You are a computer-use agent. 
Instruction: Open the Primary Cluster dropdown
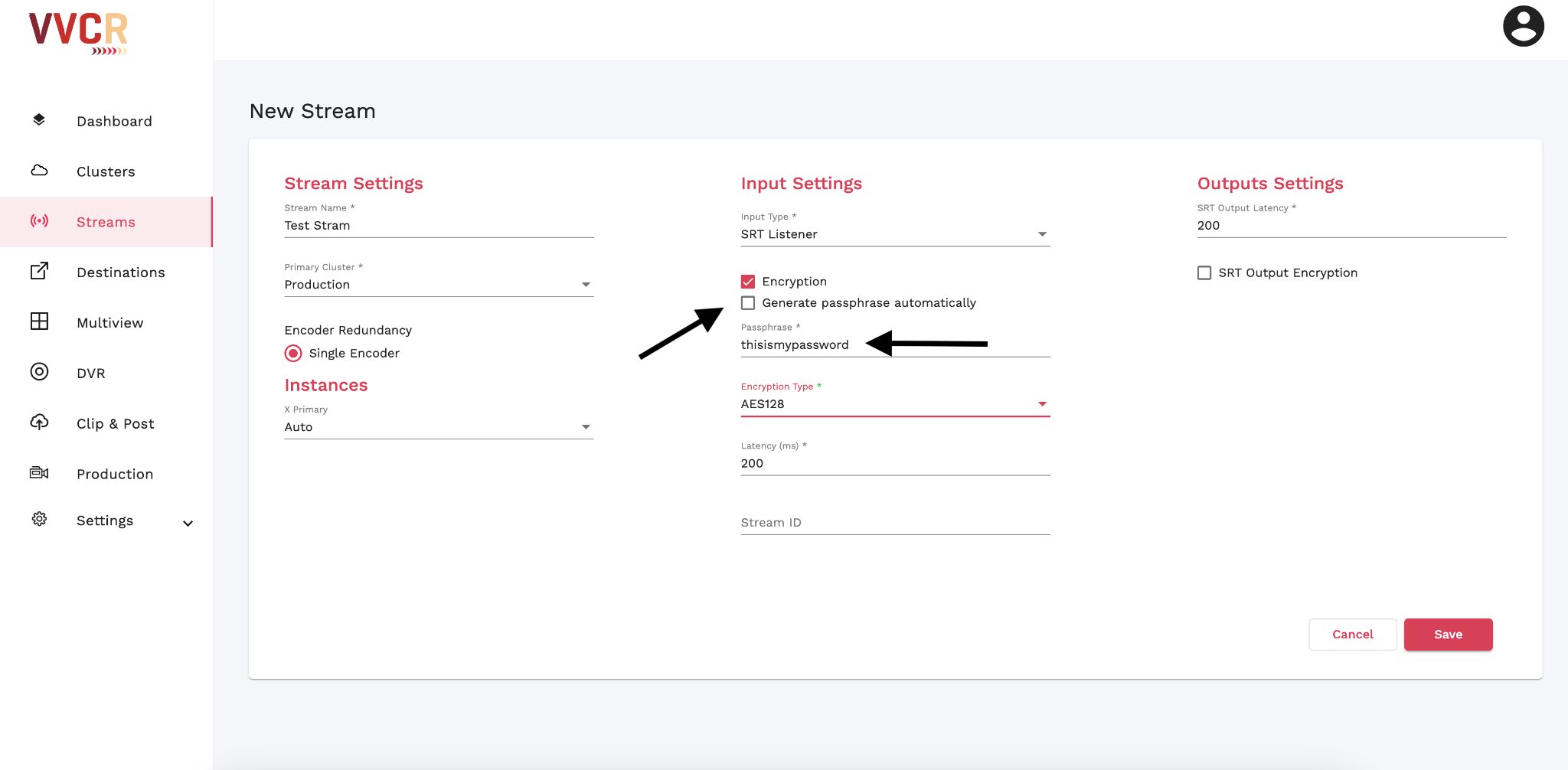point(438,285)
